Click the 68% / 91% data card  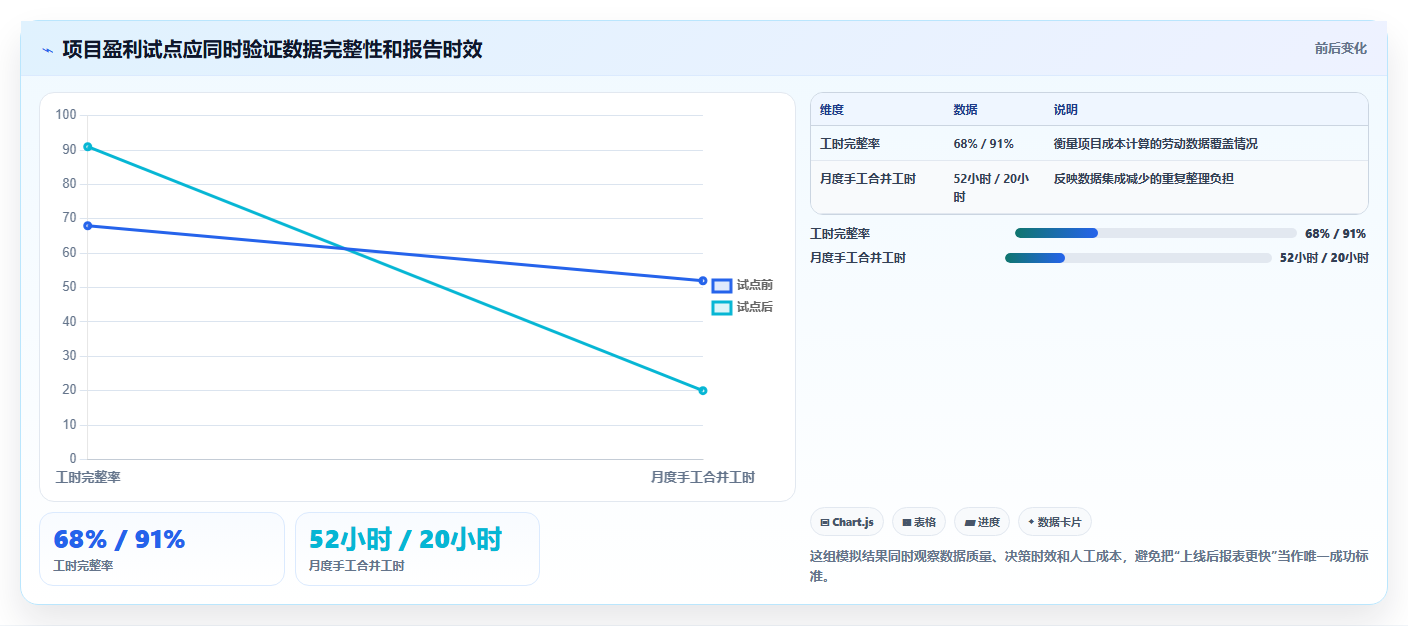[x=162, y=549]
